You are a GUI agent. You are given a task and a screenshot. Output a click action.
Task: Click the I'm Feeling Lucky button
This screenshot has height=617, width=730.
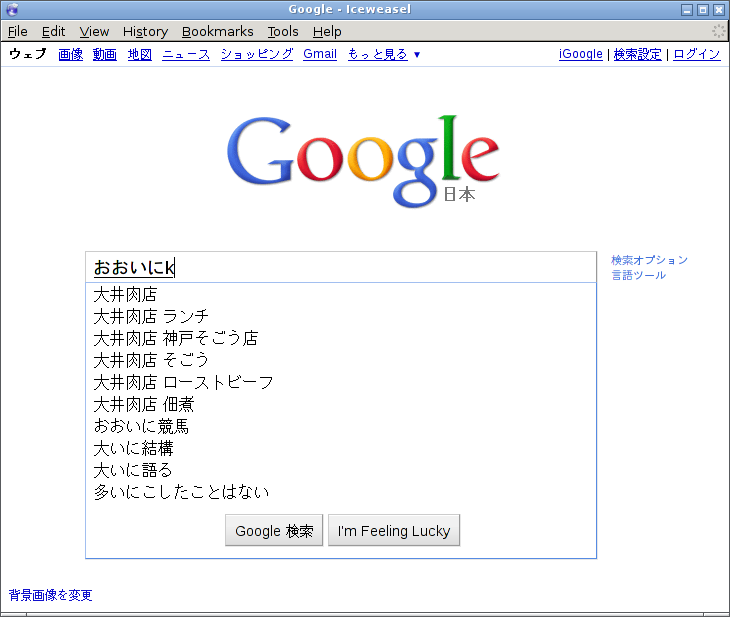coord(394,530)
